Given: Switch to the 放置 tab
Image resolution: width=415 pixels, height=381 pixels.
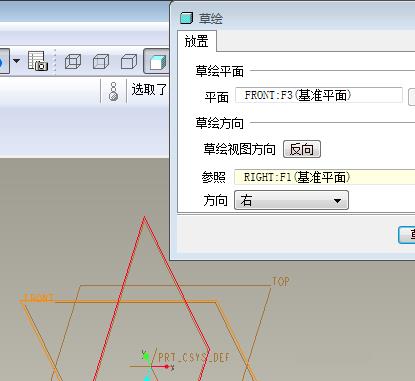Looking at the screenshot, I should point(197,42).
